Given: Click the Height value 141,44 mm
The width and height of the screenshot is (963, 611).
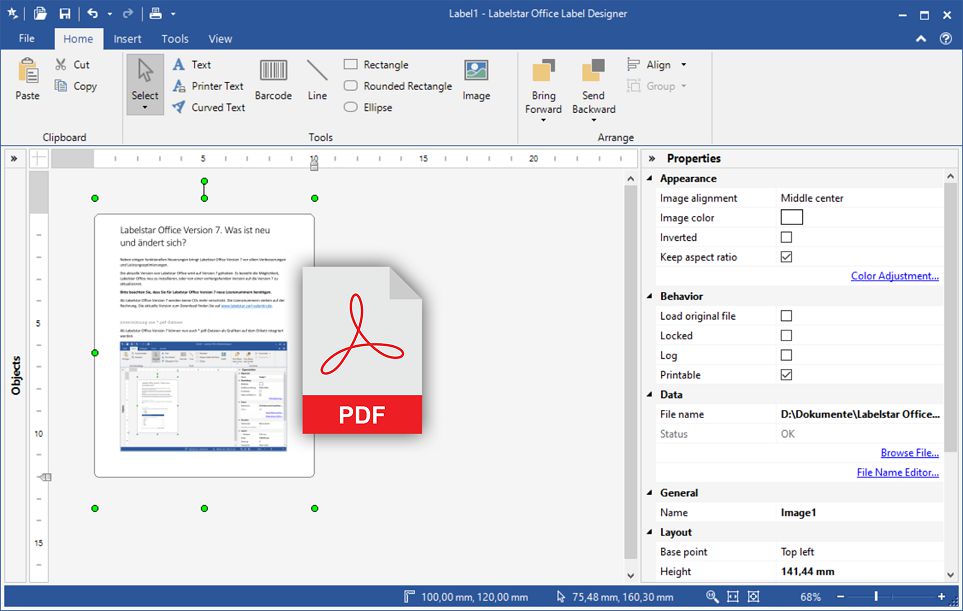Looking at the screenshot, I should [807, 571].
